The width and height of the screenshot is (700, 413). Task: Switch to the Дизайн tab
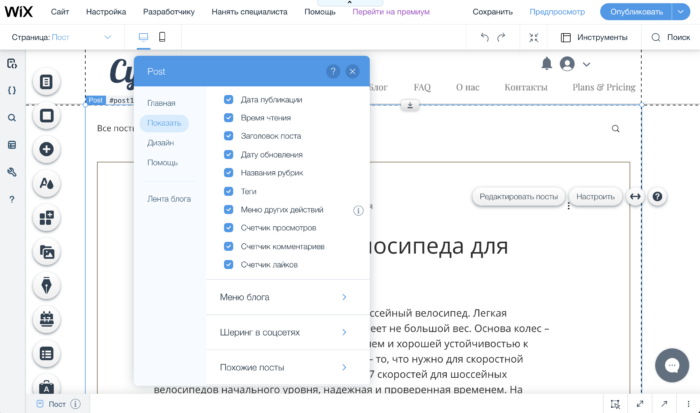pos(160,142)
